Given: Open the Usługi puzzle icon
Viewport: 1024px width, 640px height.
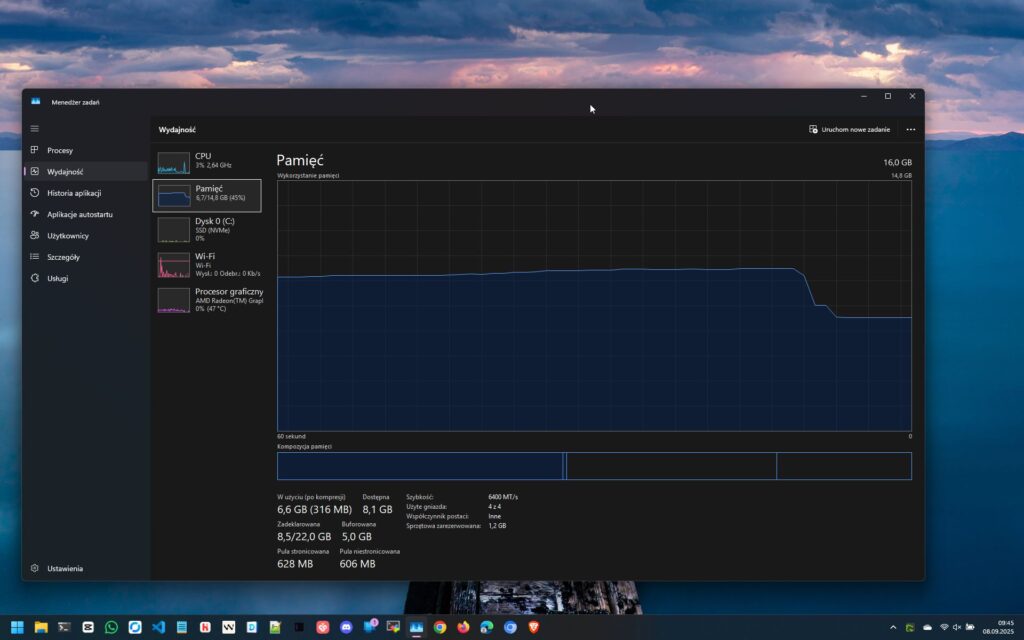Looking at the screenshot, I should pos(35,278).
